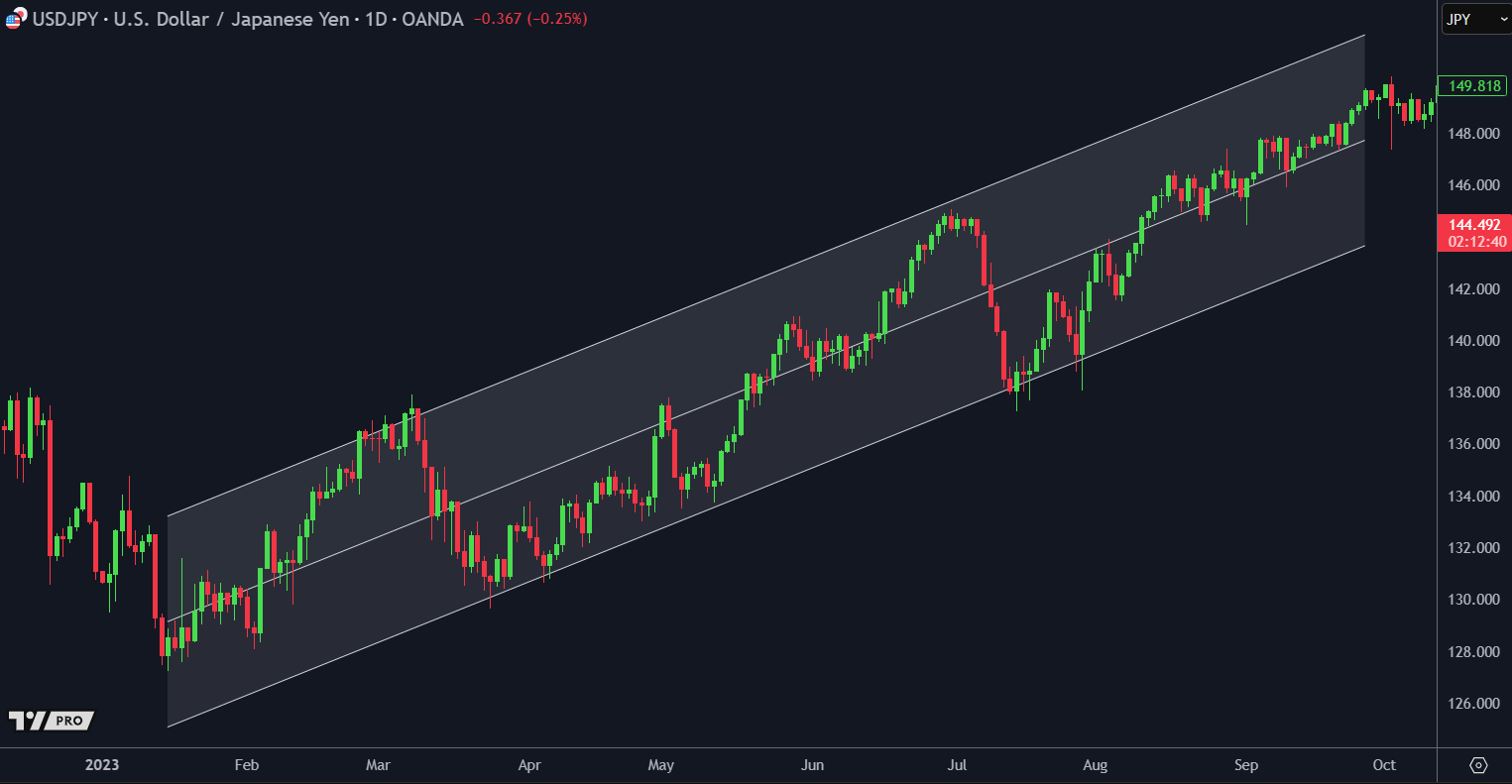Viewport: 1512px width, 784px height.
Task: Select May on the time axis
Action: pos(660,765)
